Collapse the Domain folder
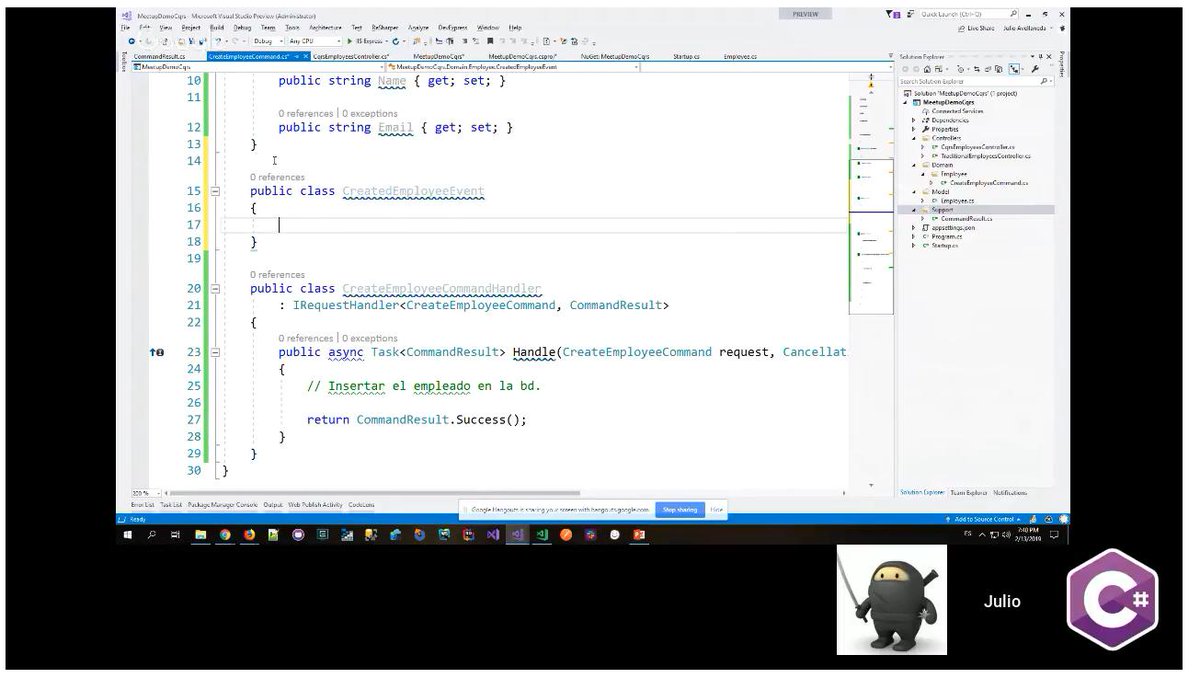The width and height of the screenshot is (1200, 678). (x=913, y=165)
